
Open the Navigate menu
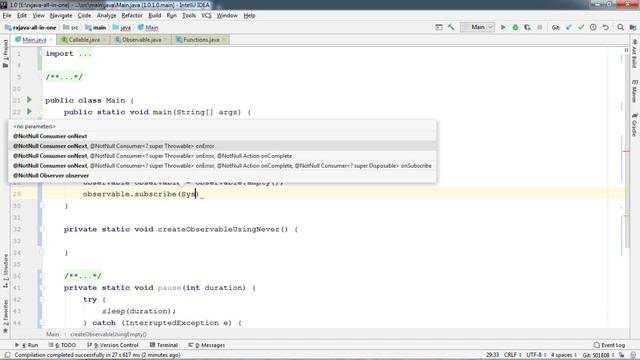click(61, 16)
